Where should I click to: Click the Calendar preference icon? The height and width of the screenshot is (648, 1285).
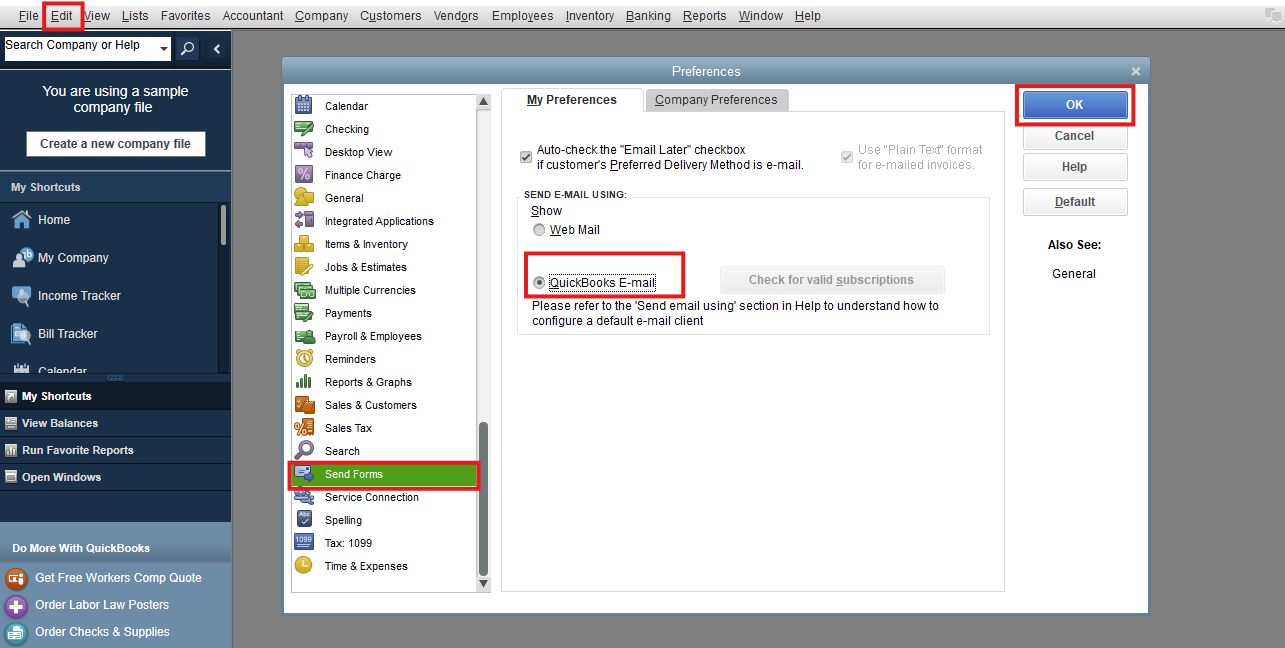pos(305,105)
